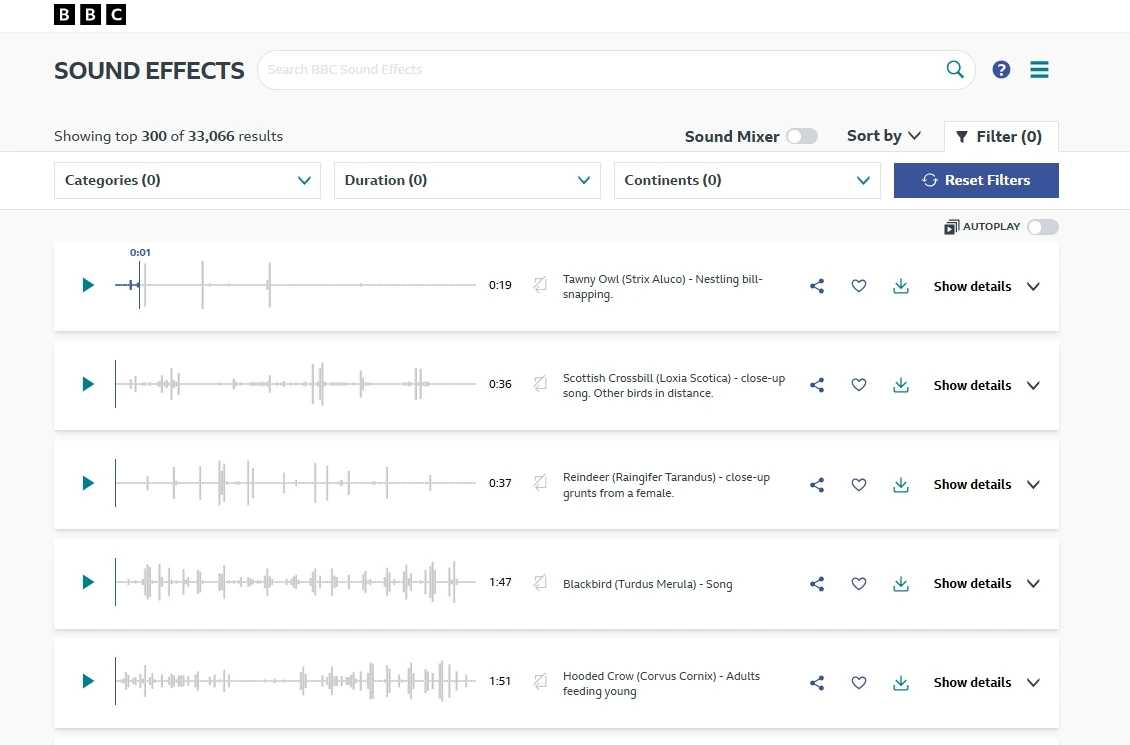Enable the Sound Mixer switch

802,136
